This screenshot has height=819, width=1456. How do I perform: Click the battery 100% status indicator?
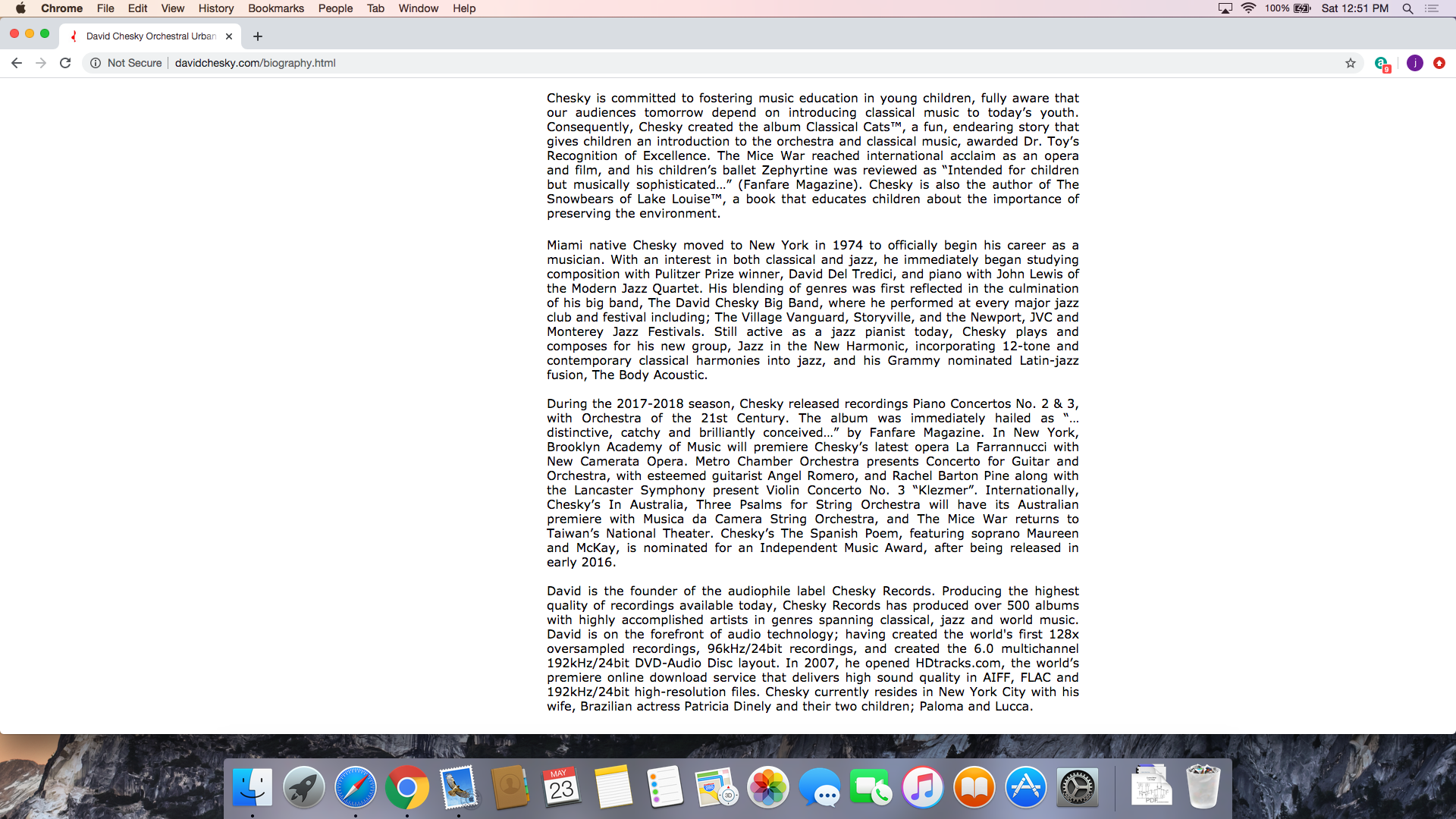pos(1288,8)
